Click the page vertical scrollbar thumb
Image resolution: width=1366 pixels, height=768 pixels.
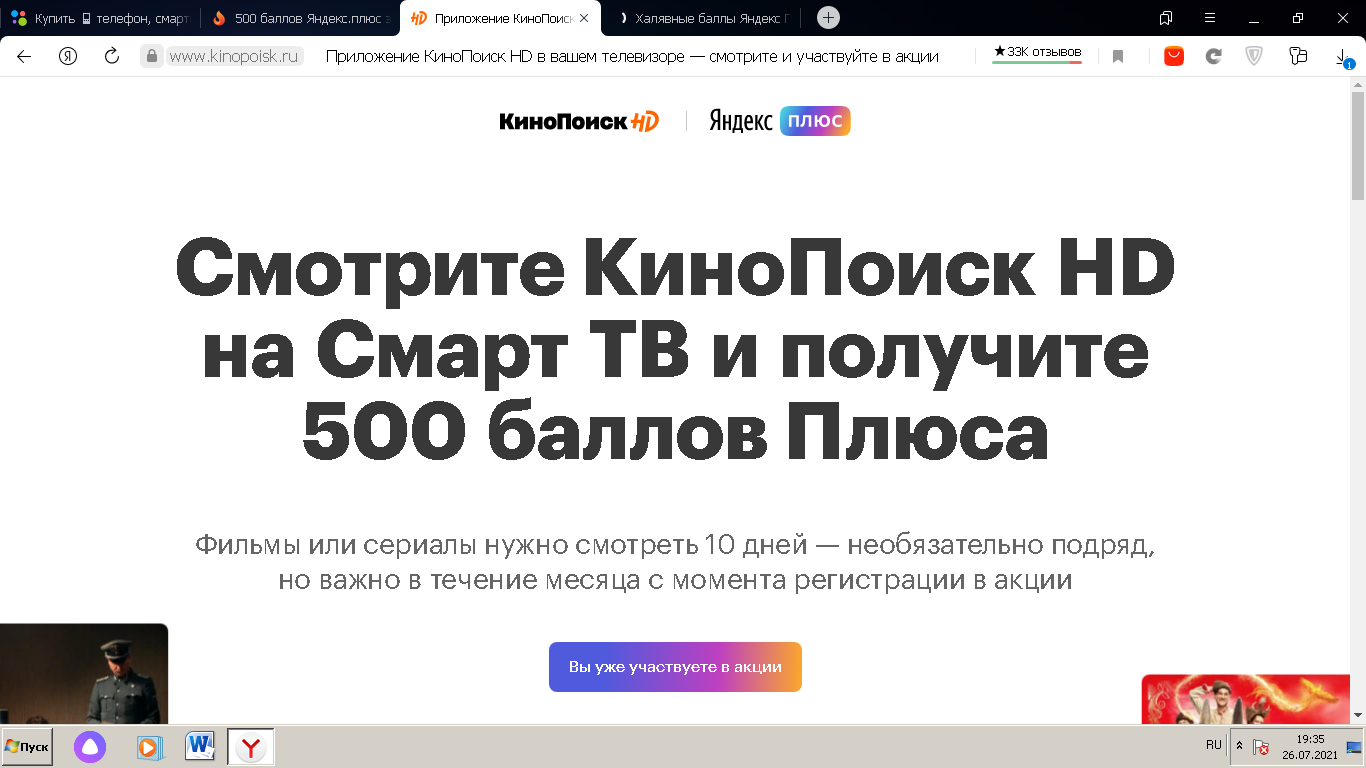pyautogui.click(x=1358, y=145)
